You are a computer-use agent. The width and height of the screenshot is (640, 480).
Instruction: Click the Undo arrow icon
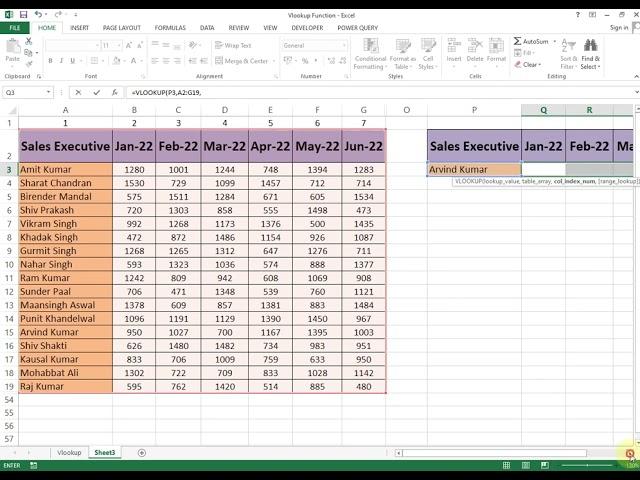pos(38,15)
